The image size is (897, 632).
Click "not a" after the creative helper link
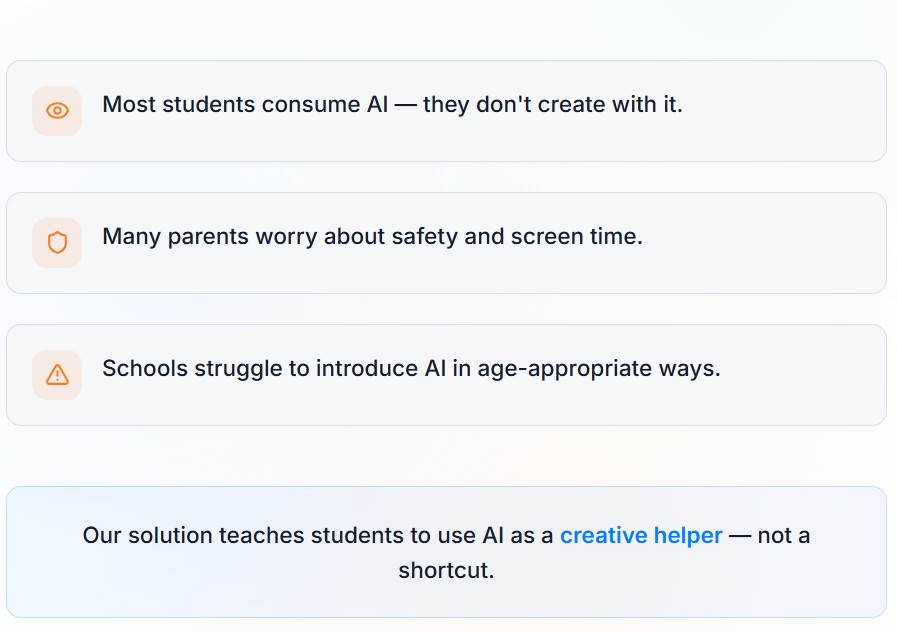tap(784, 536)
